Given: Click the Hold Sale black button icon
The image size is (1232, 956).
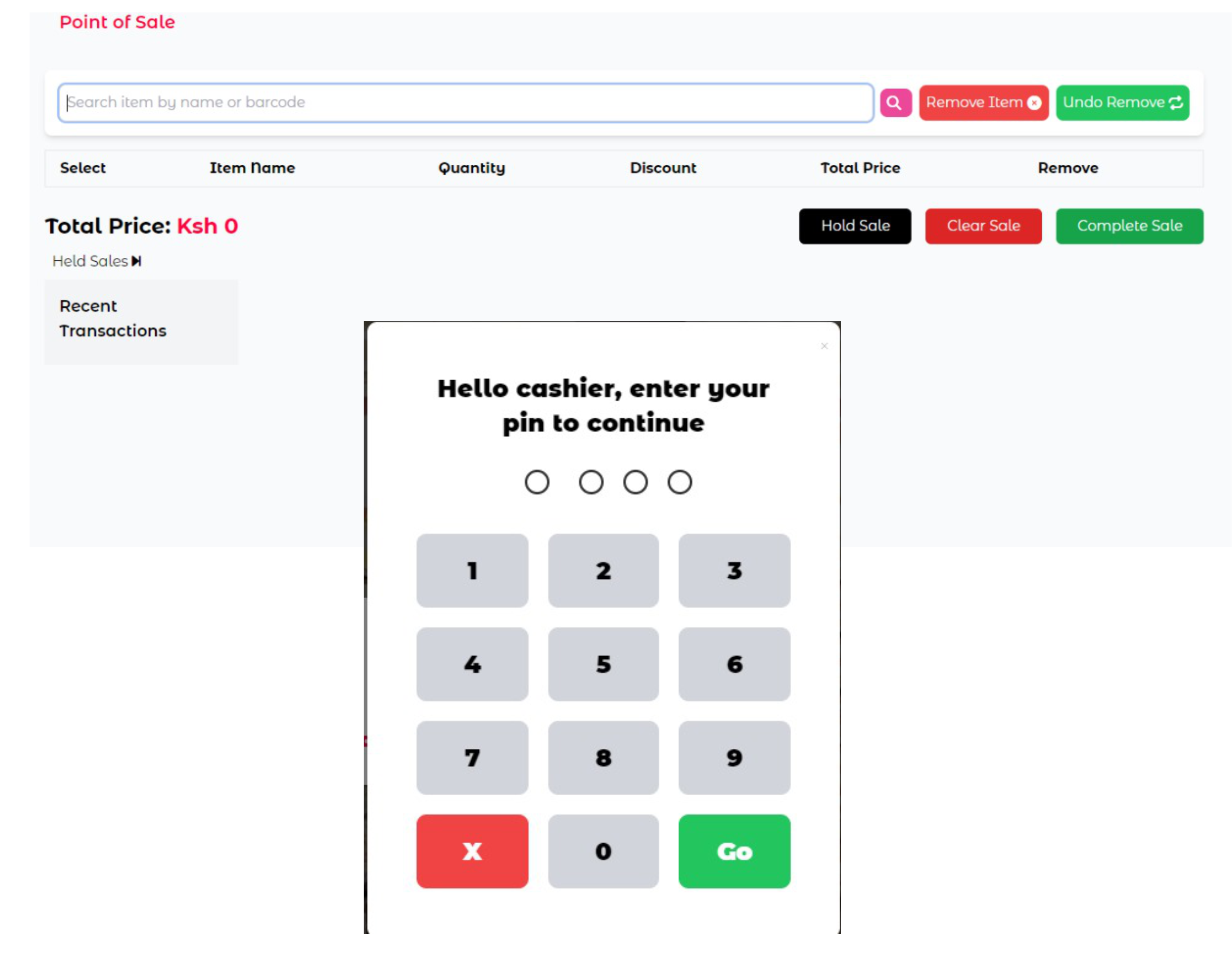Looking at the screenshot, I should pos(855,225).
